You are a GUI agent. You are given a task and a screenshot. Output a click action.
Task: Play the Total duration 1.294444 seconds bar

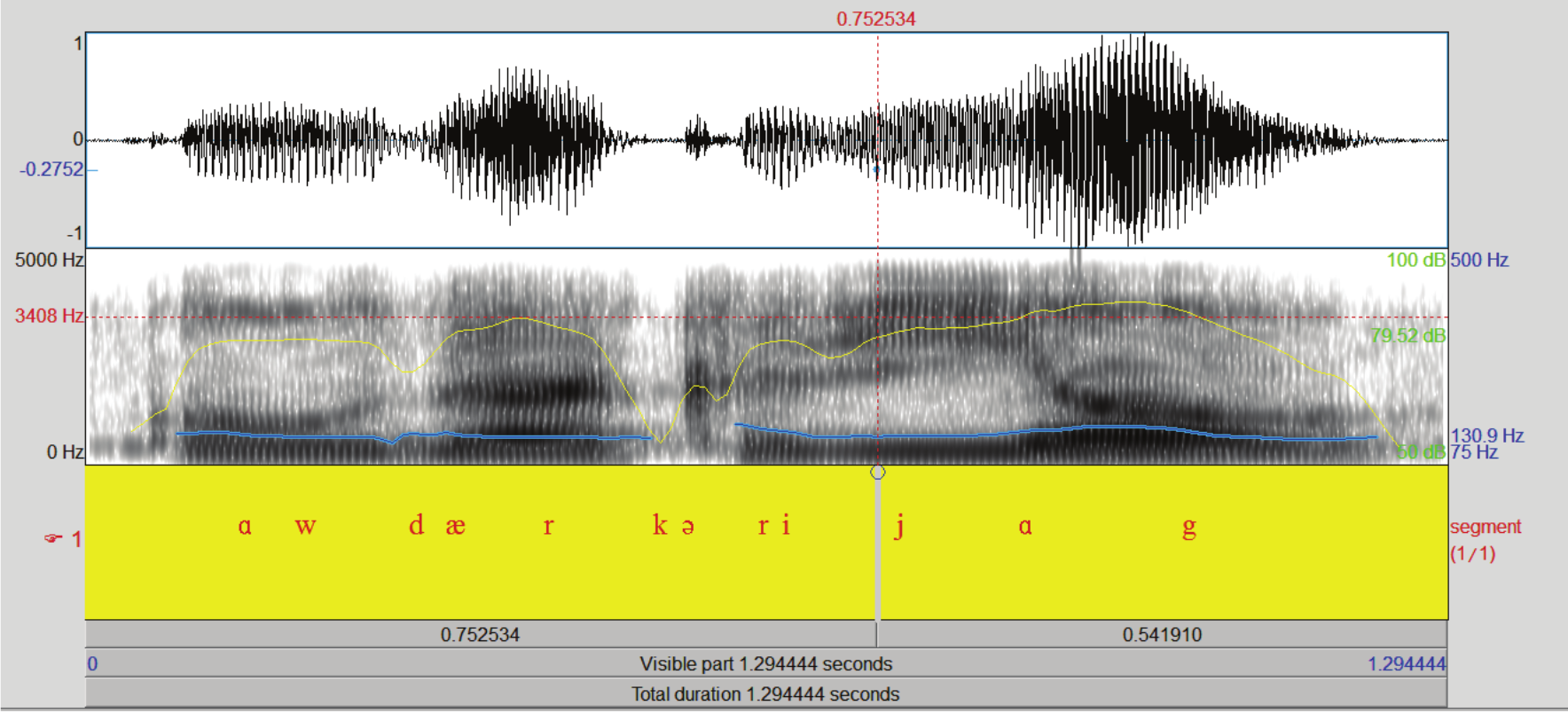click(766, 694)
